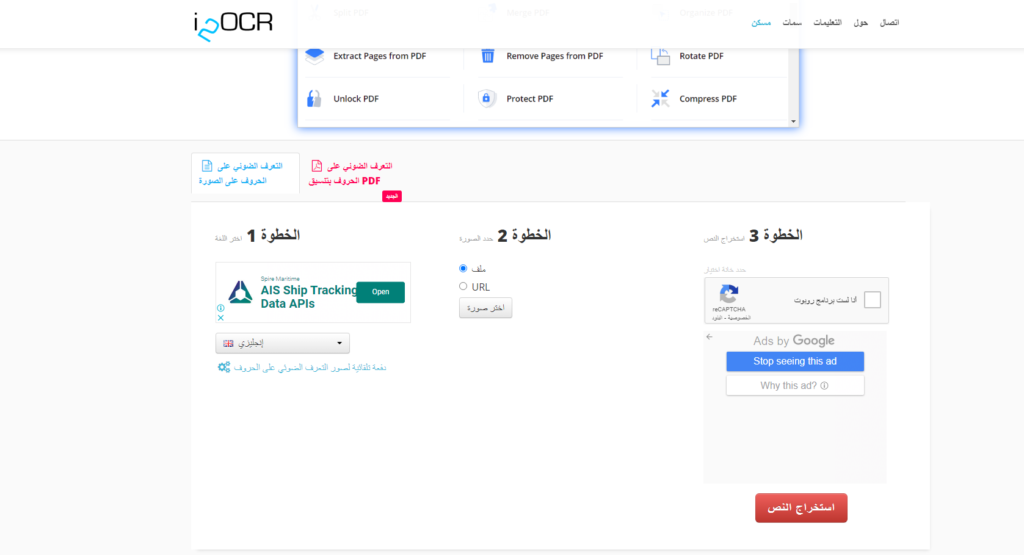Choose the Compress PDF icon
The image size is (1024, 555).
(660, 99)
